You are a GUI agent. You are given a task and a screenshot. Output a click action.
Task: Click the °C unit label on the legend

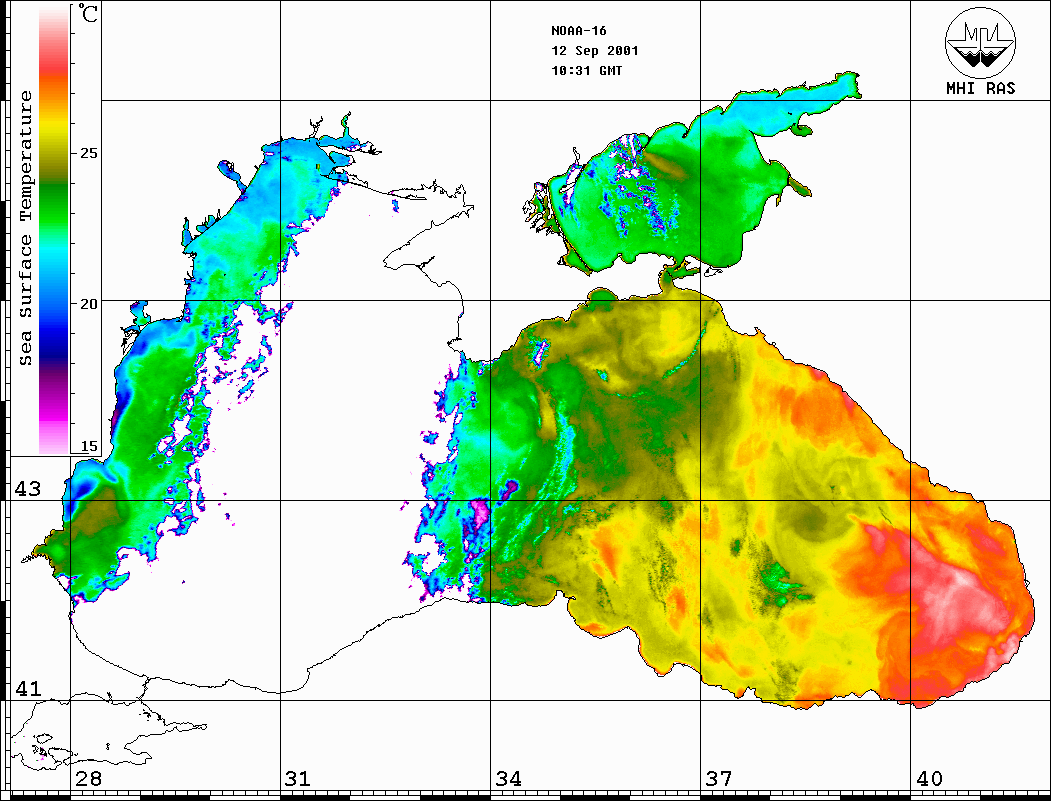click(x=88, y=13)
